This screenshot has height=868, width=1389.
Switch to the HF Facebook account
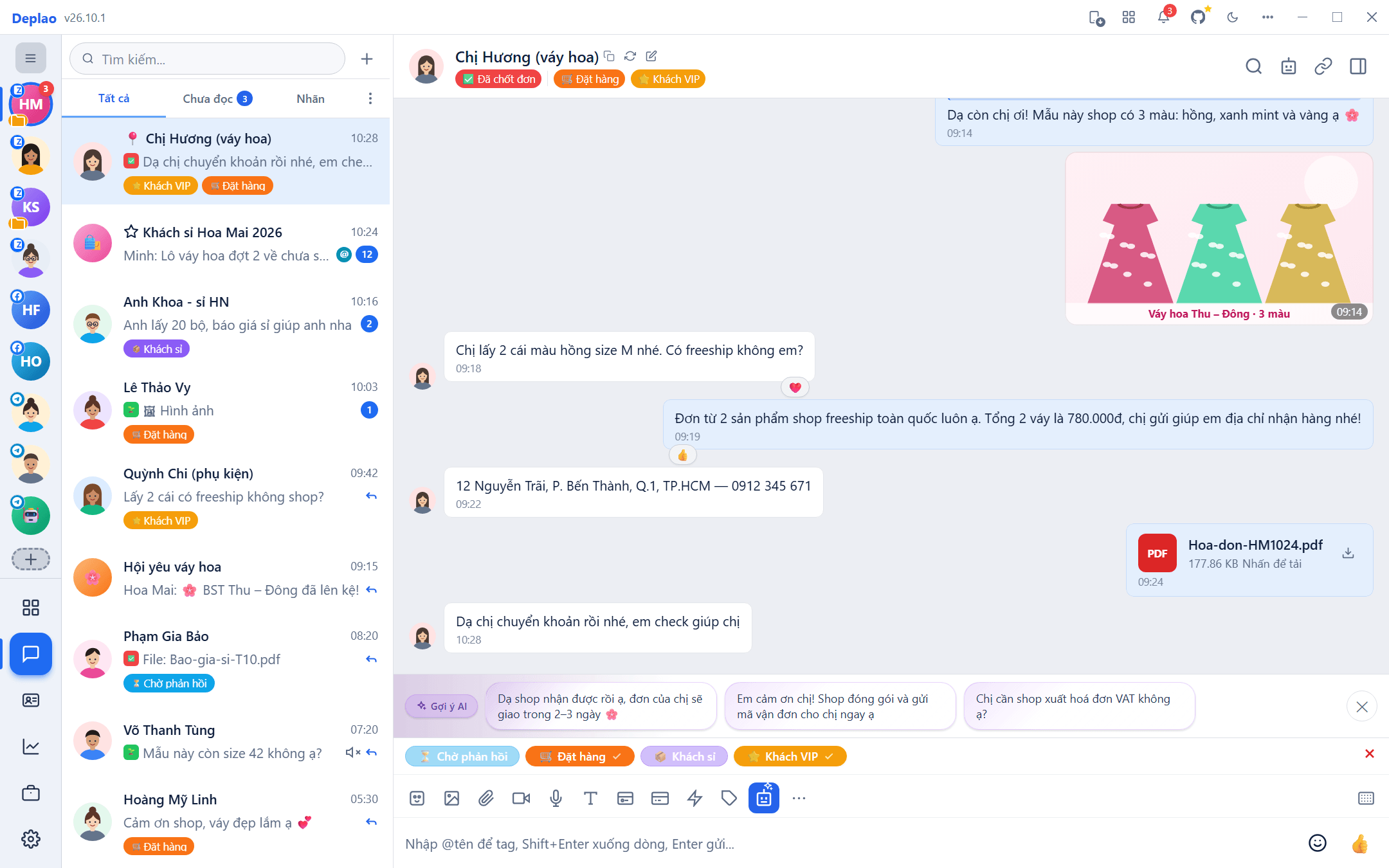point(30,310)
